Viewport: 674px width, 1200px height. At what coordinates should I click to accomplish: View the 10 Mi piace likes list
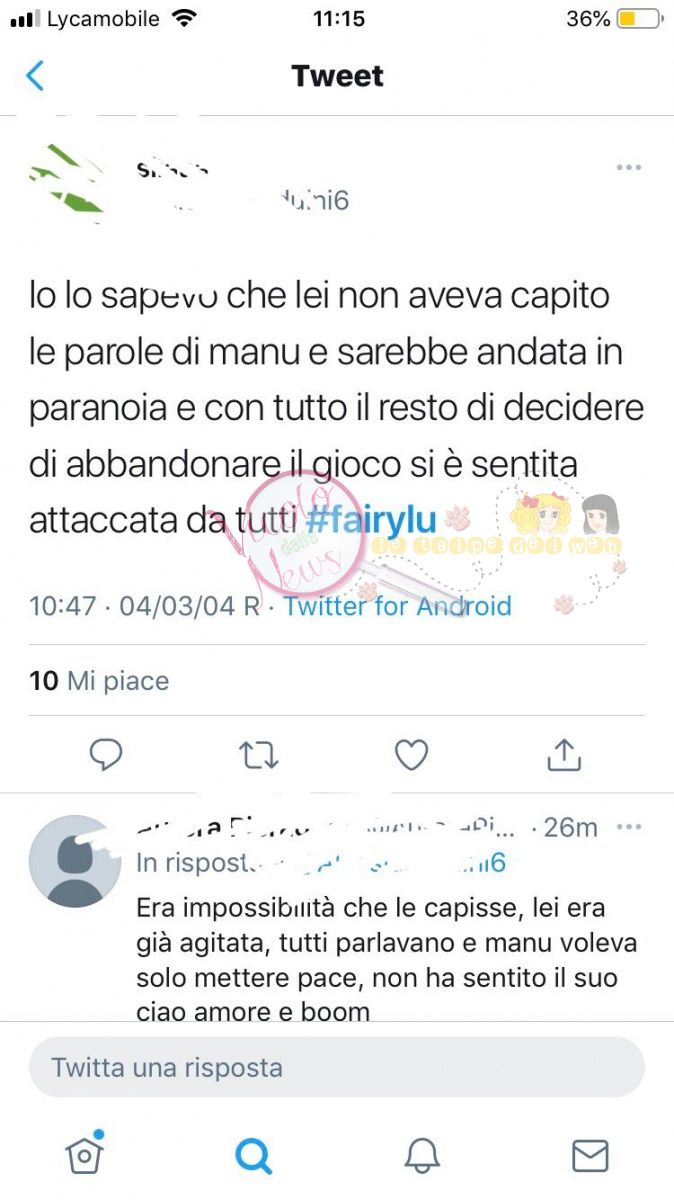click(x=99, y=681)
